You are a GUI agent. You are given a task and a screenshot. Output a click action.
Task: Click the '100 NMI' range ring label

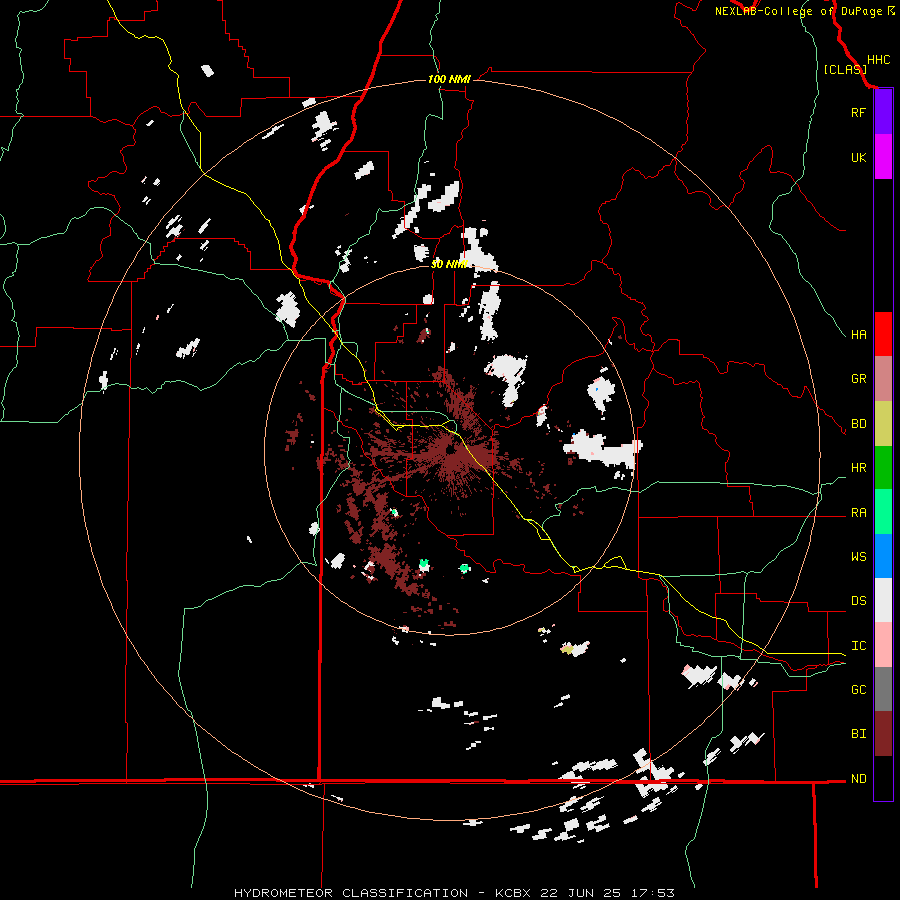[449, 79]
